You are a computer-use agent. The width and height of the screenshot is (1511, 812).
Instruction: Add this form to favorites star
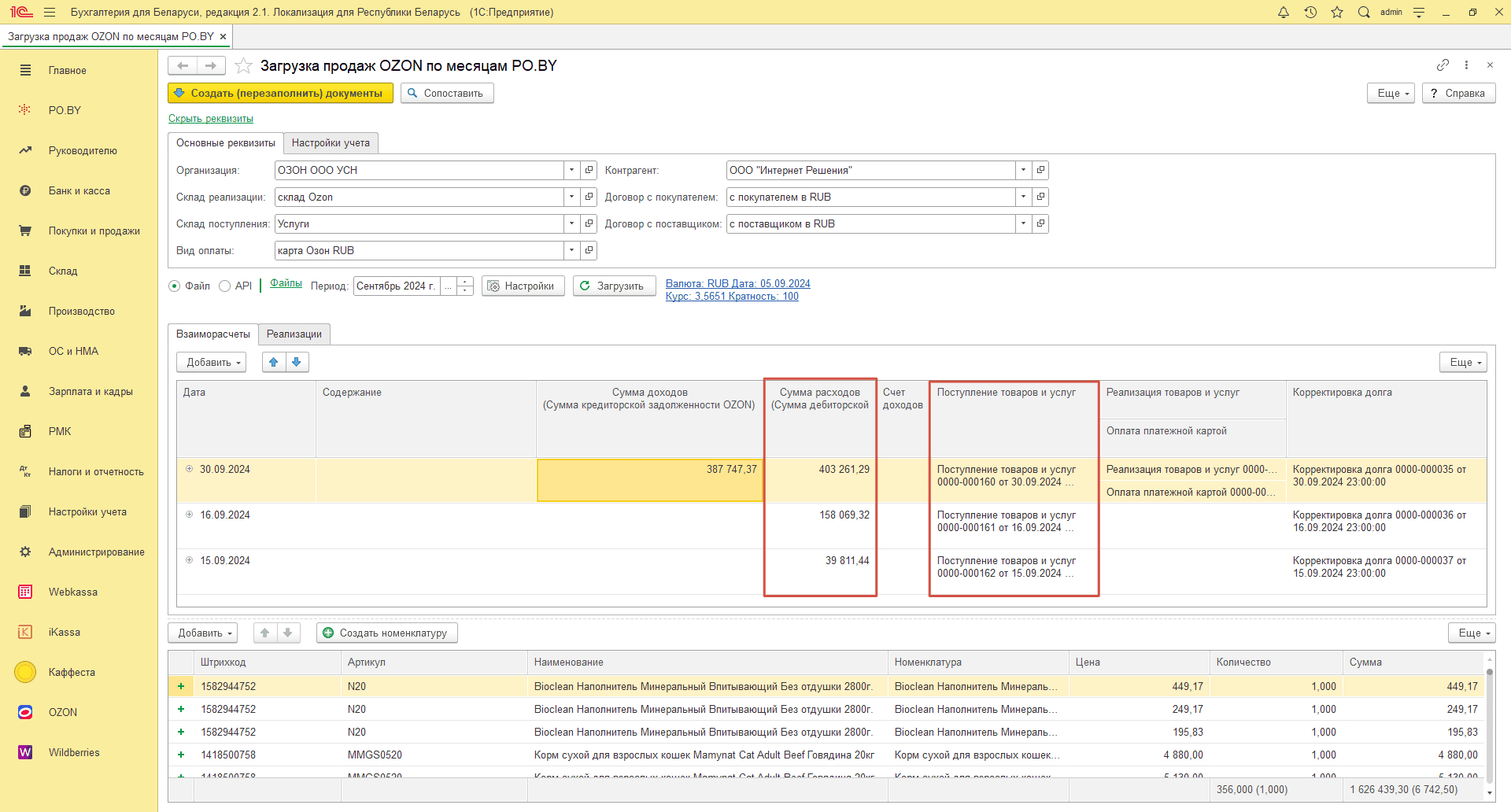click(x=243, y=65)
